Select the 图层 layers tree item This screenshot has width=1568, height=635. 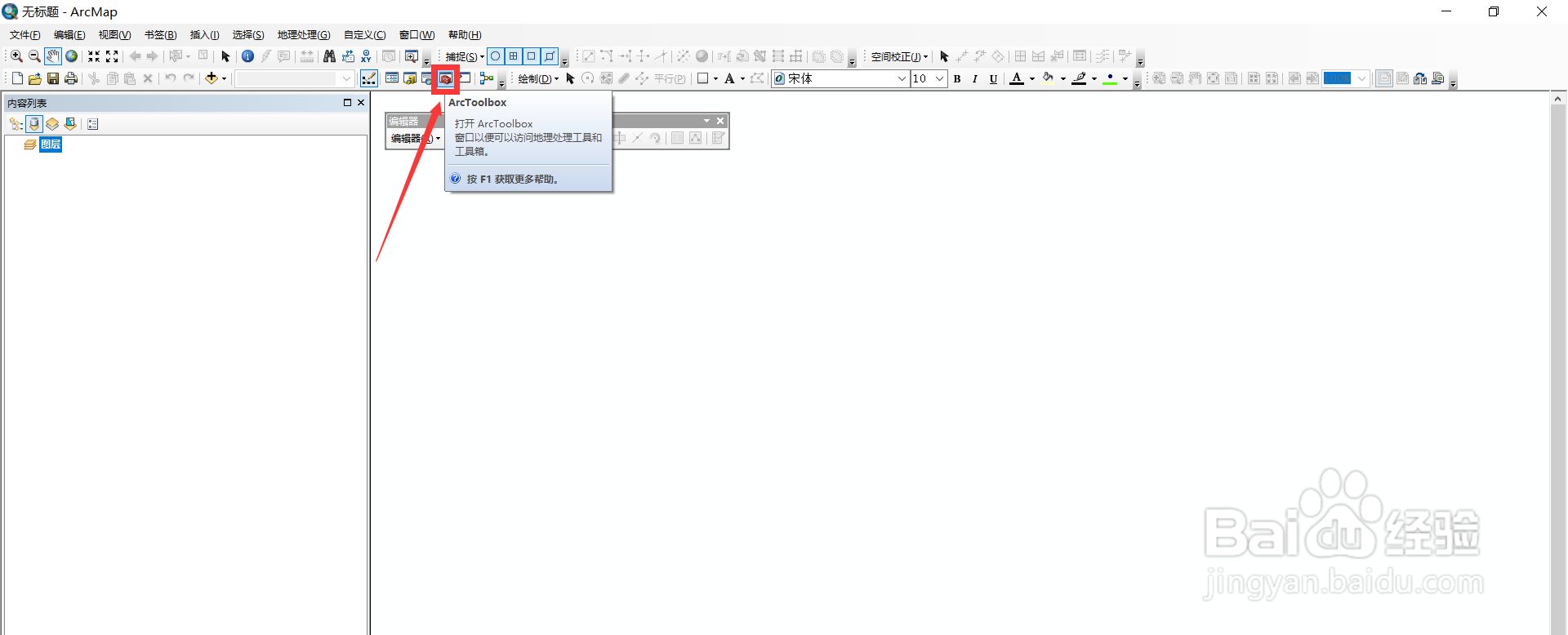pos(51,144)
